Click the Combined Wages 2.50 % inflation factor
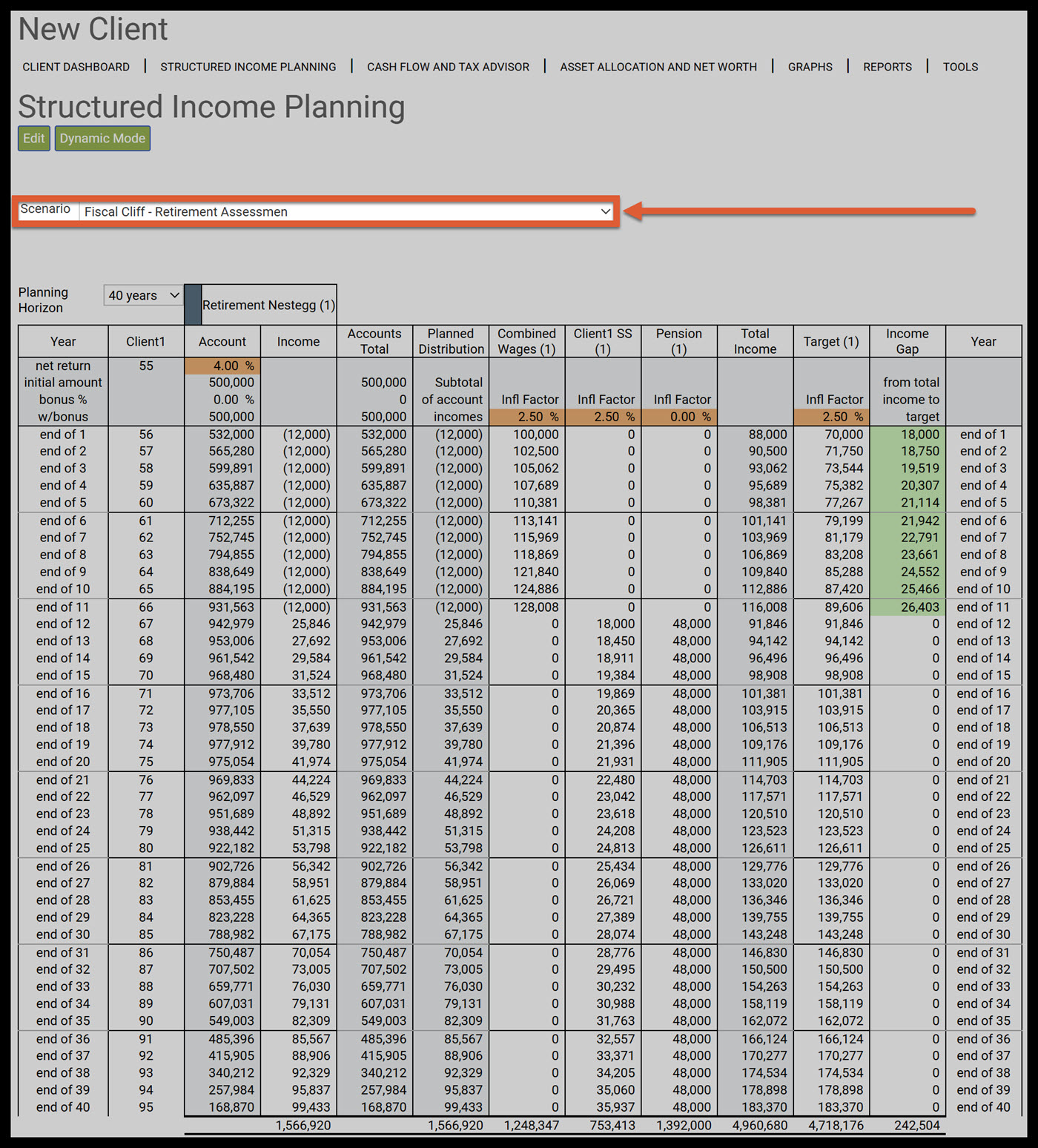This screenshot has height=1148, width=1038. point(527,417)
